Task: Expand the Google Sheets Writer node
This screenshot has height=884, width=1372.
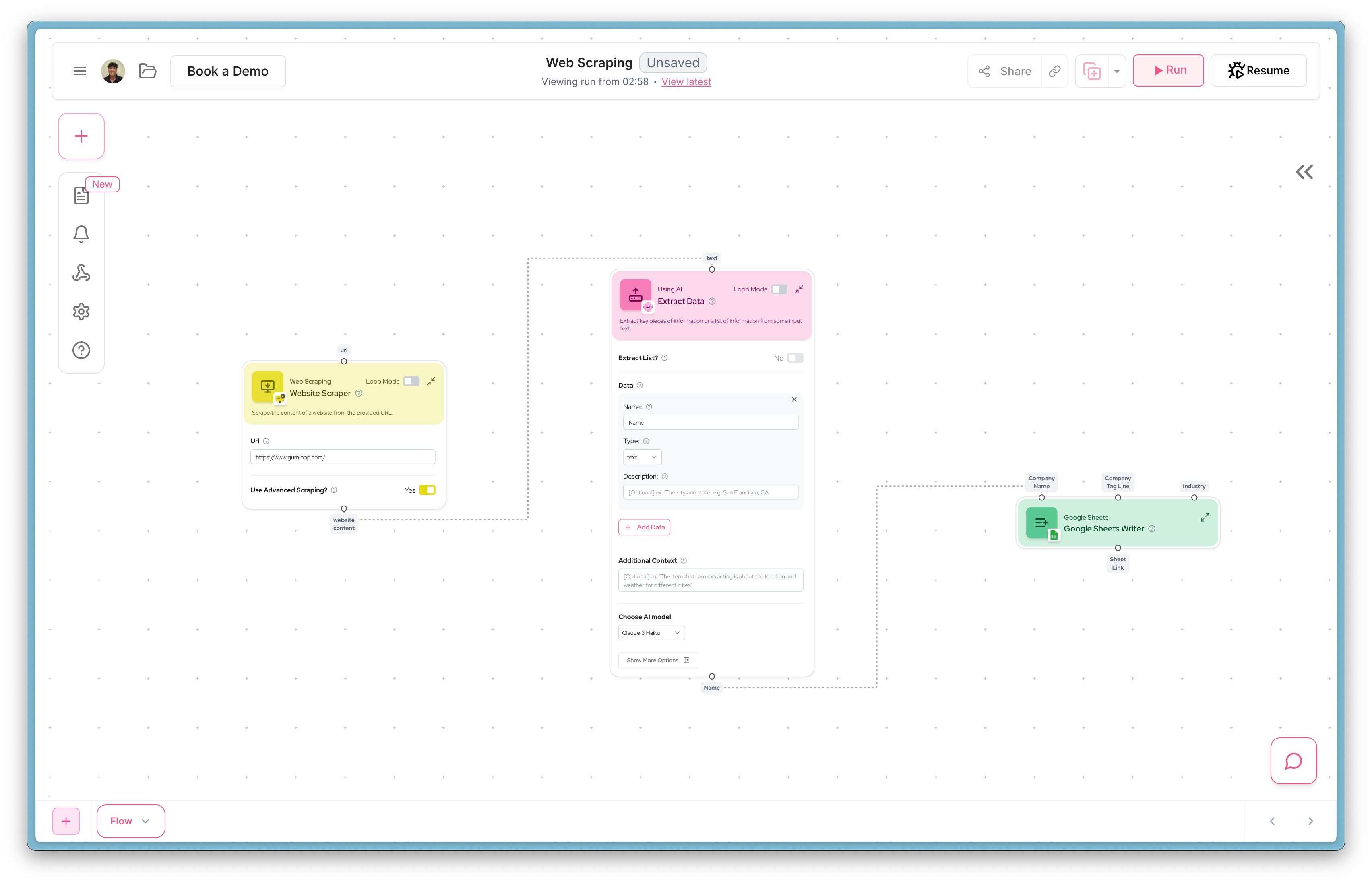Action: (1205, 517)
